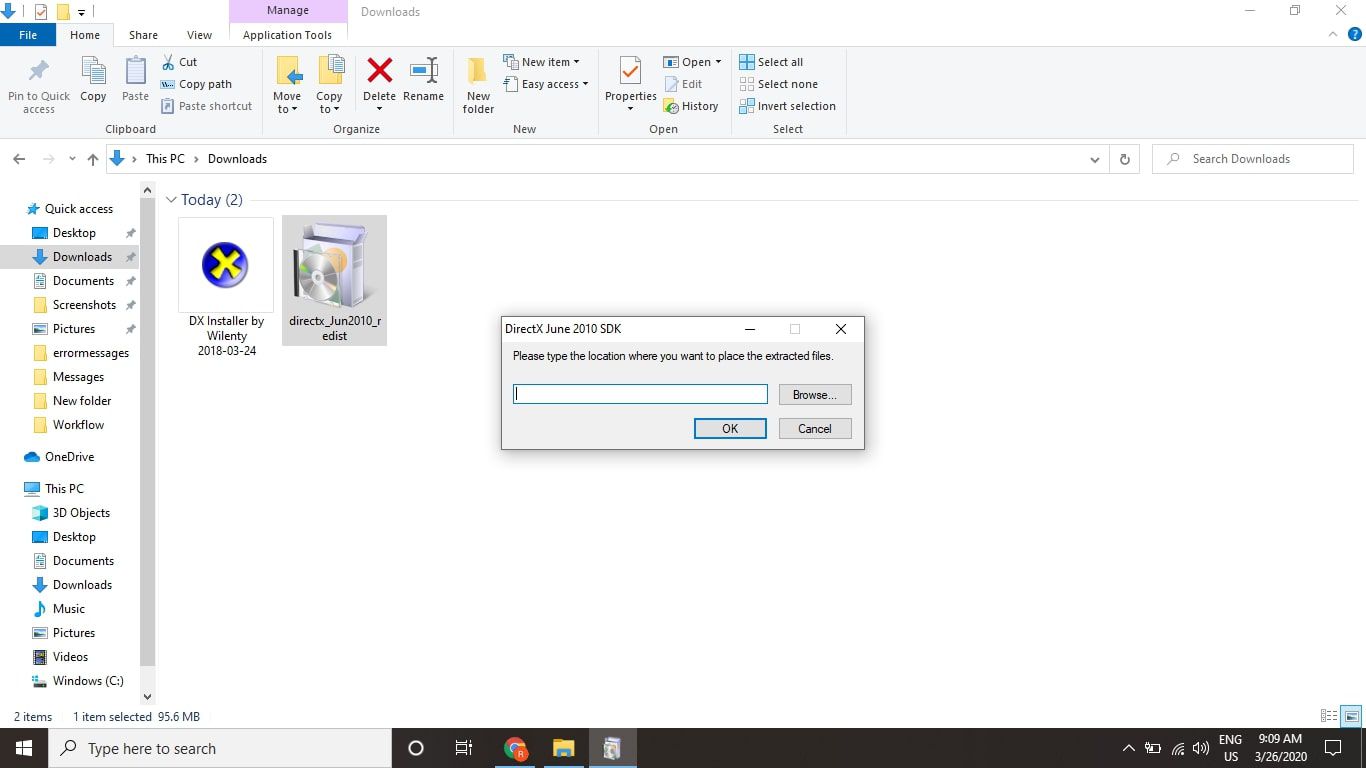The width and height of the screenshot is (1366, 768).
Task: Collapse the Today (2) group
Action: coord(171,200)
